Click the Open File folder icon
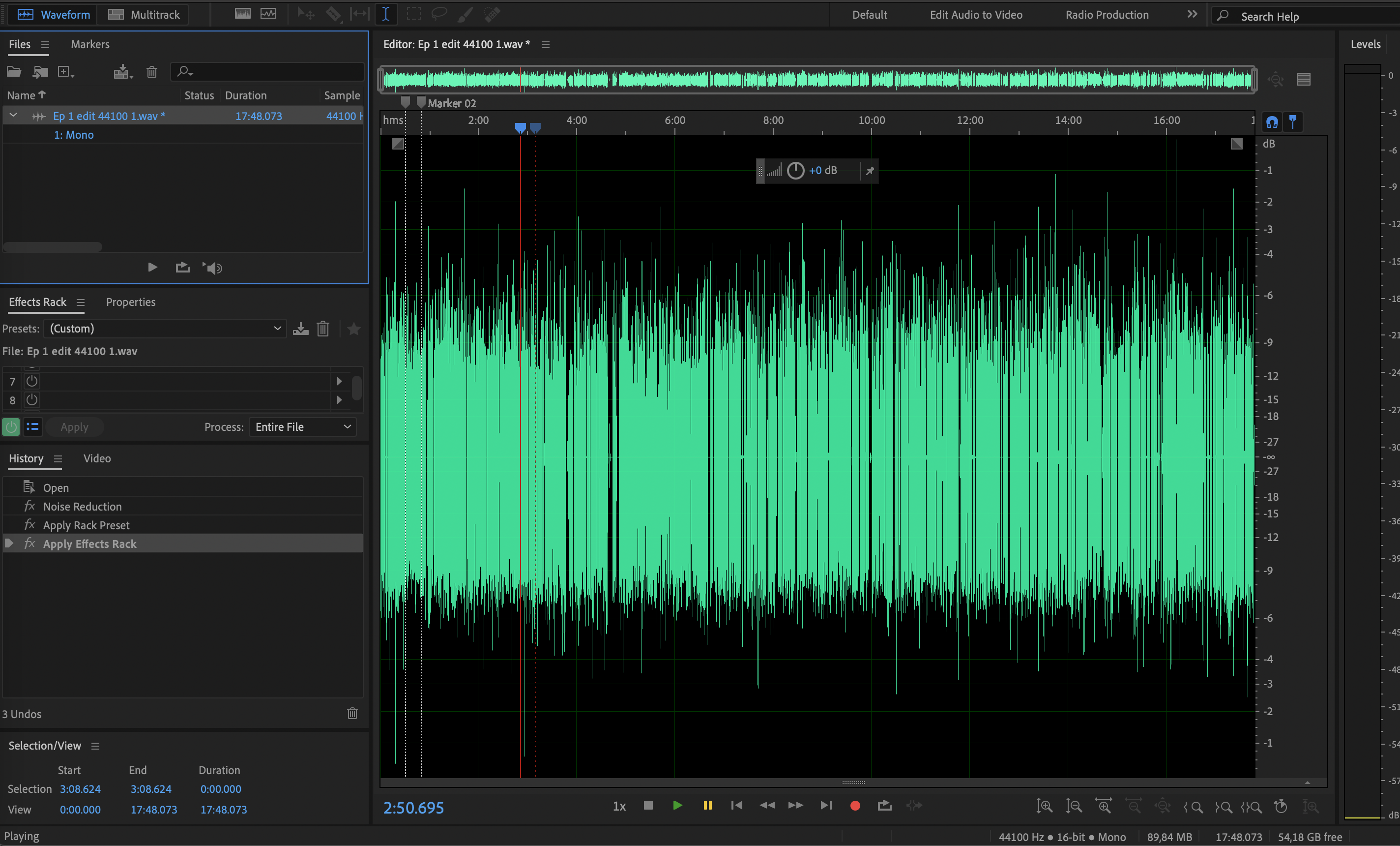 (14, 72)
